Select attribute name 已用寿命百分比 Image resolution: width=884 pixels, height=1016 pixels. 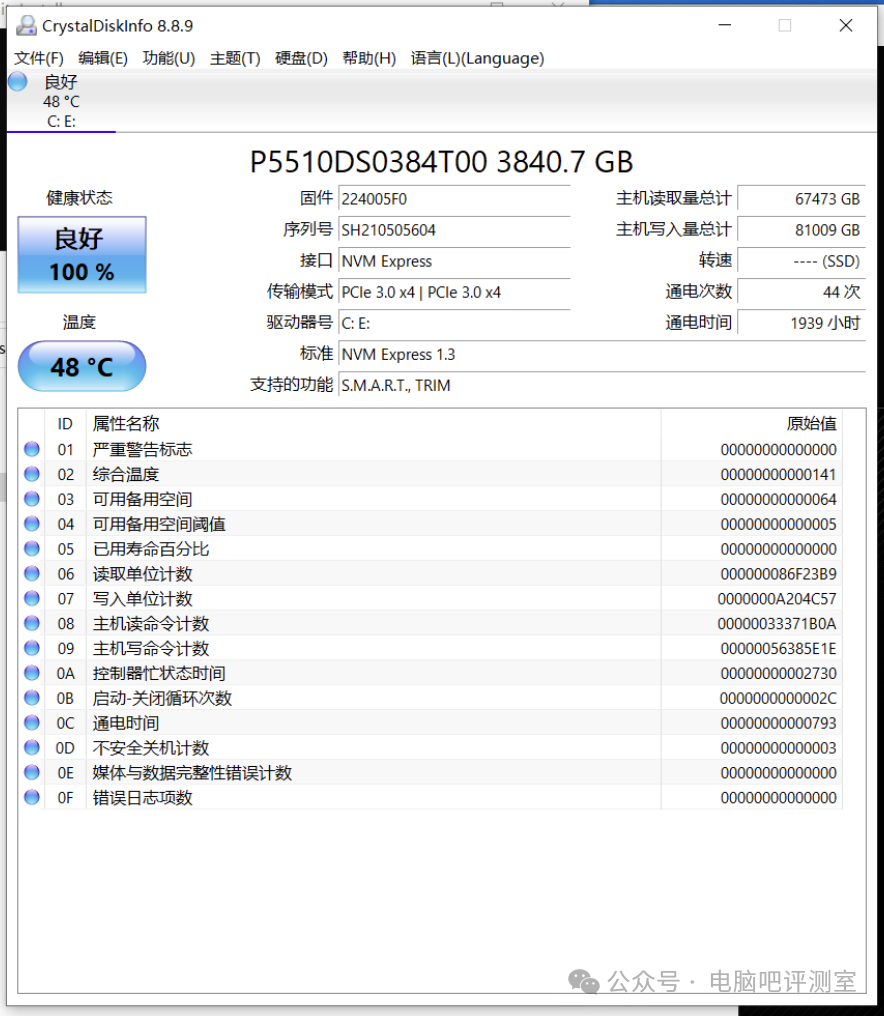(x=151, y=549)
